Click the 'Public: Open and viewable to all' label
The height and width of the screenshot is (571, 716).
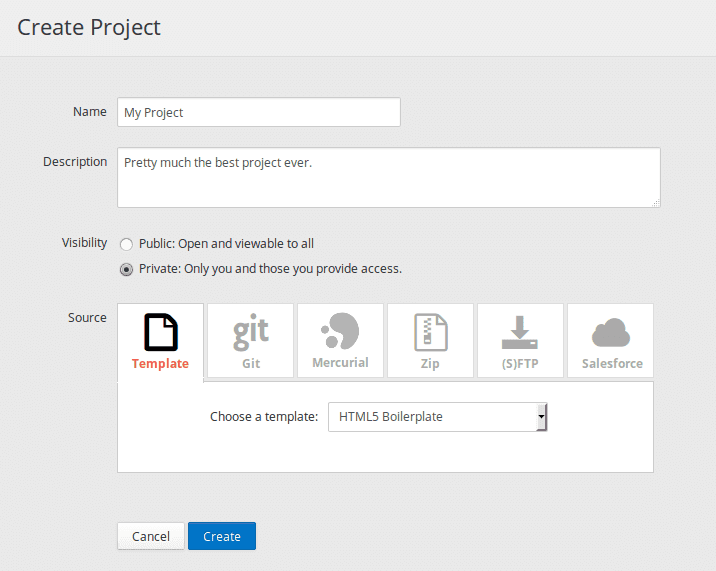pyautogui.click(x=226, y=244)
